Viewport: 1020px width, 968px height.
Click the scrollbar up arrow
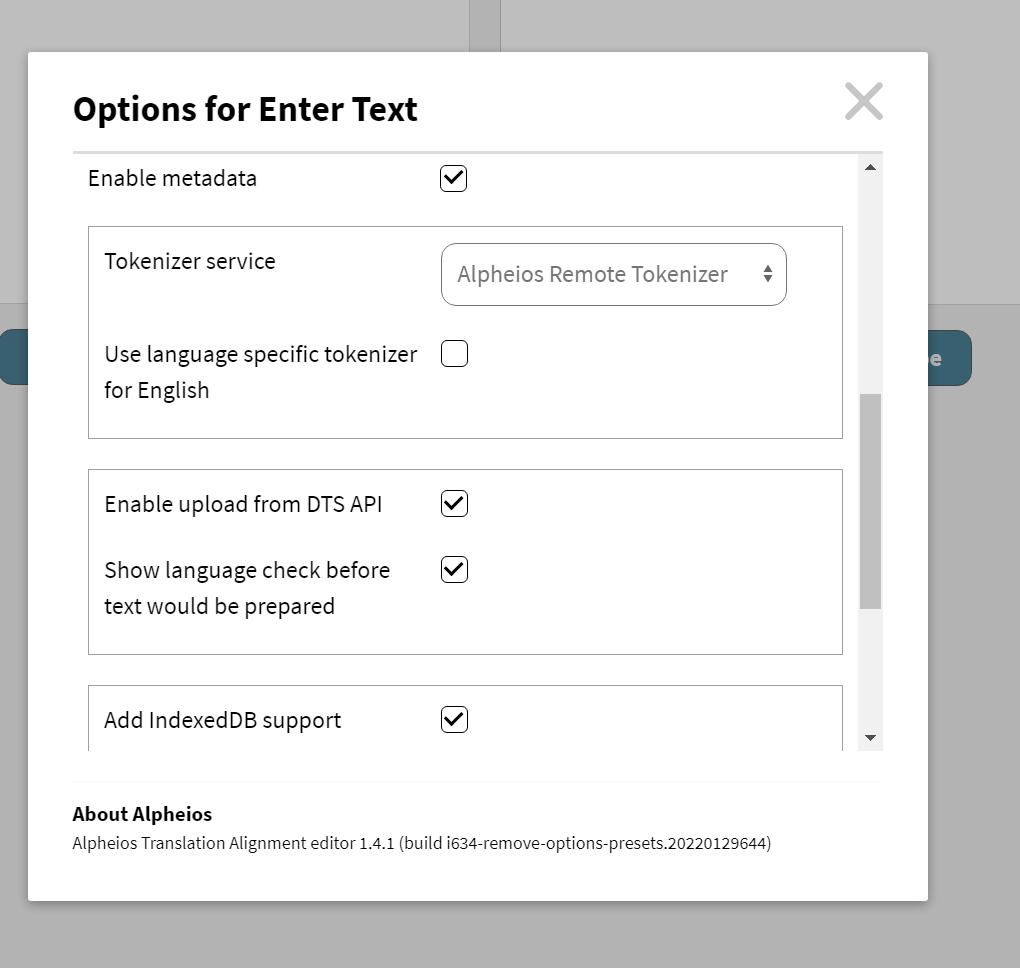(x=870, y=166)
